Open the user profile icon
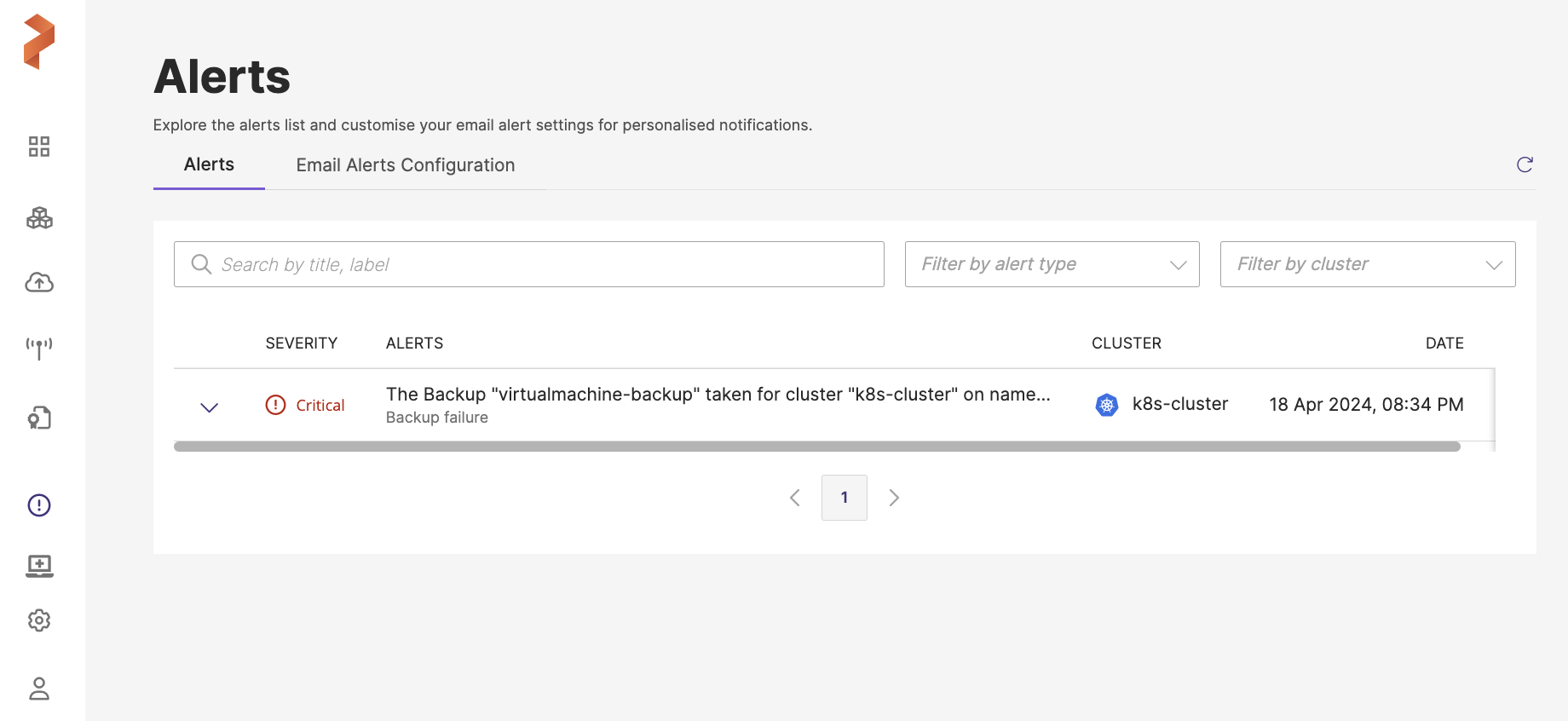Screen dimensions: 1568x721 tap(39, 689)
